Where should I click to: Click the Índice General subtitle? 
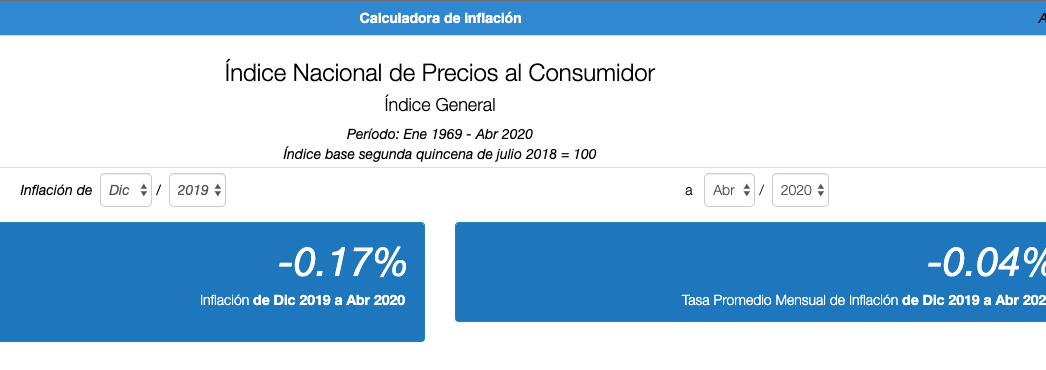[x=440, y=105]
